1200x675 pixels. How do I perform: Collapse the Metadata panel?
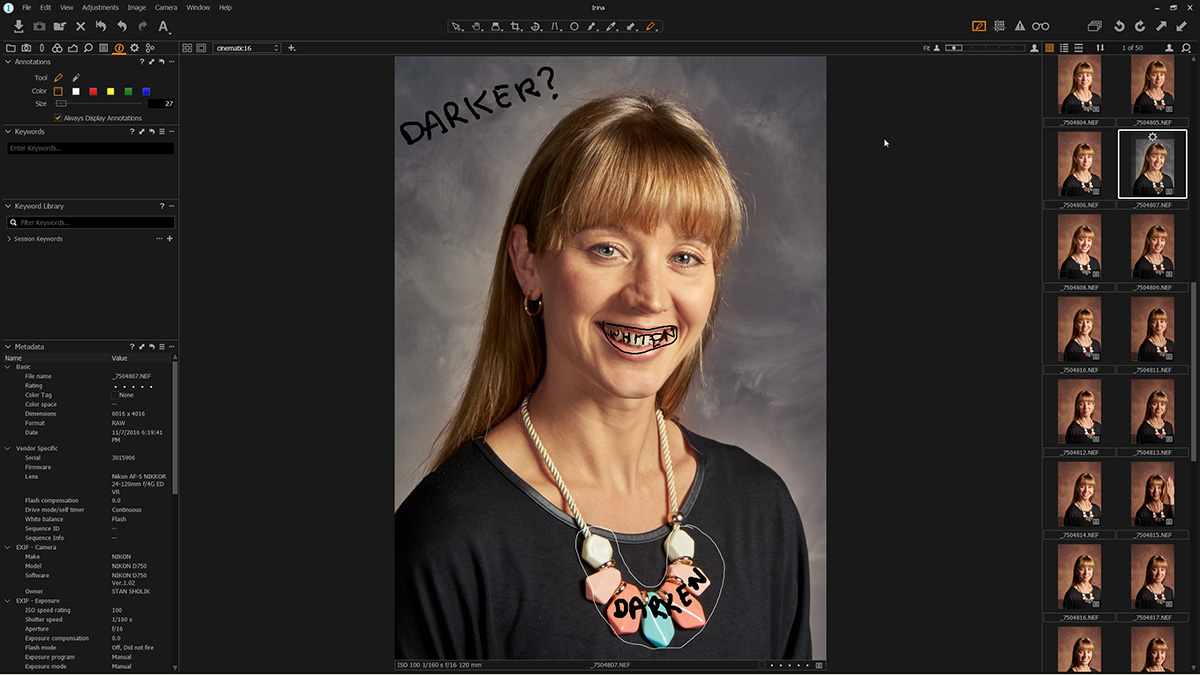(9, 346)
